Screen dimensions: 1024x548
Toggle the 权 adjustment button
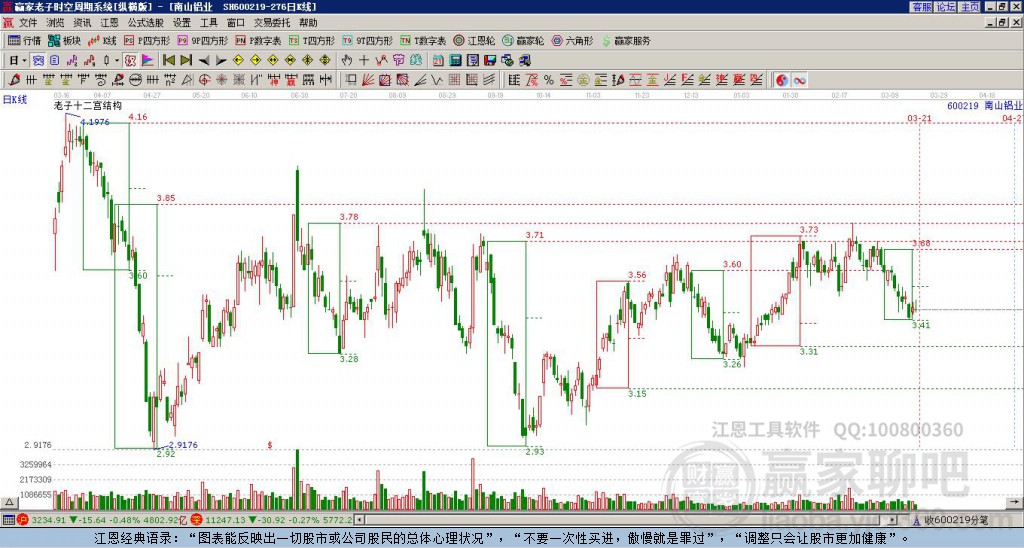click(130, 60)
